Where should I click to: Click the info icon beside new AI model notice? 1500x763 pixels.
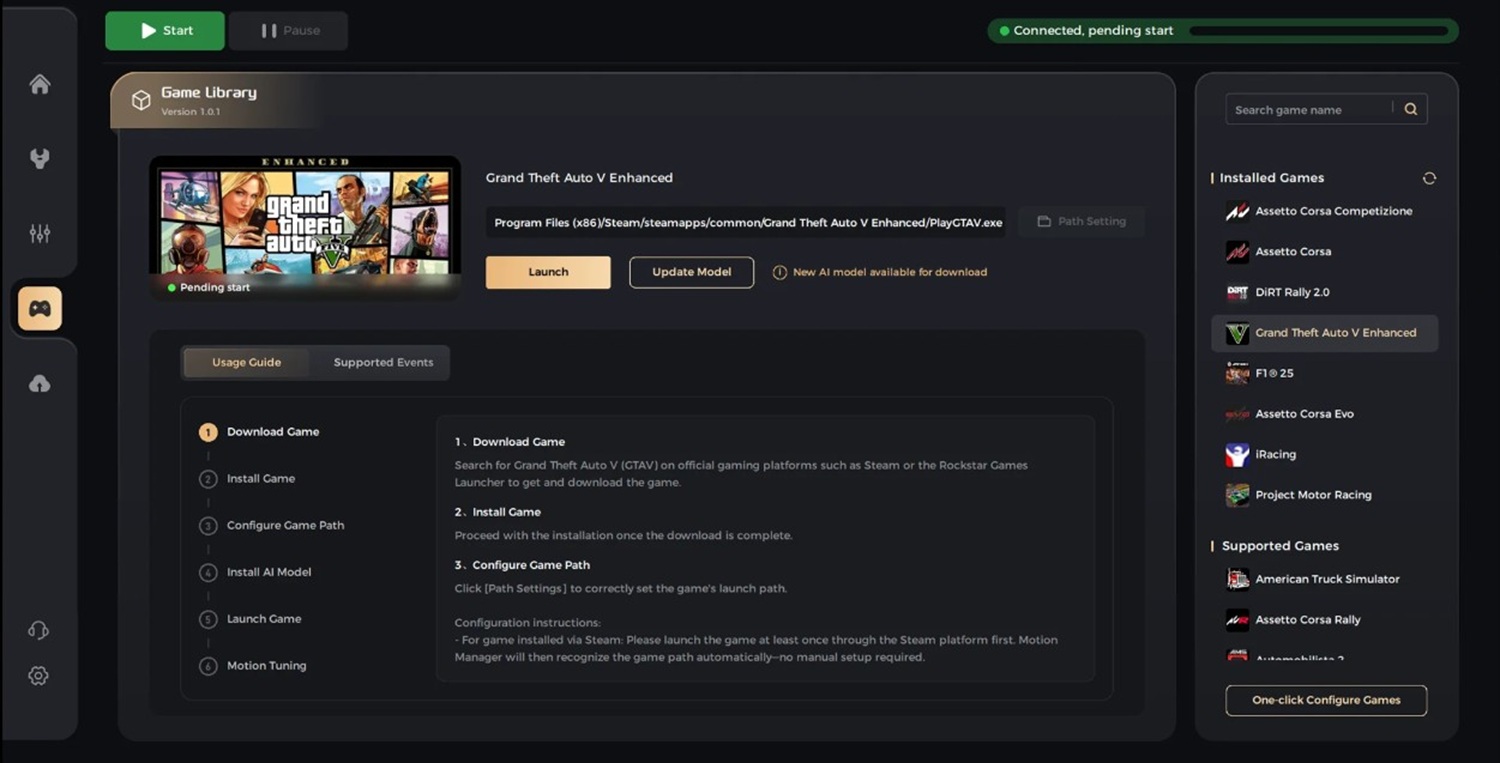click(780, 272)
